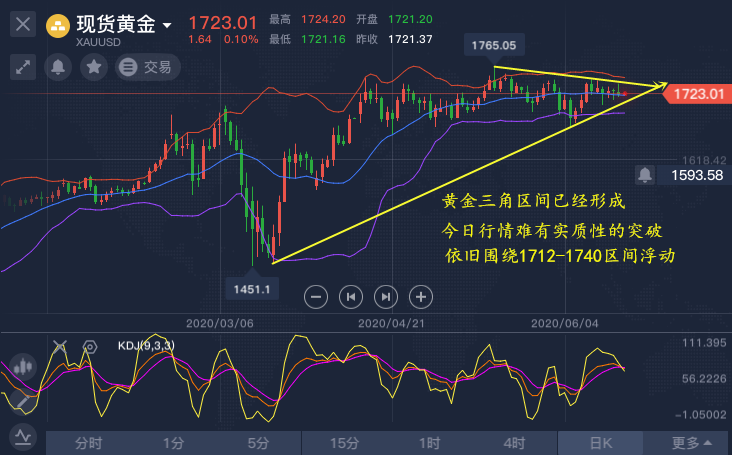Expand the 更多 timeframes menu
This screenshot has width=732, height=455.
click(x=692, y=443)
